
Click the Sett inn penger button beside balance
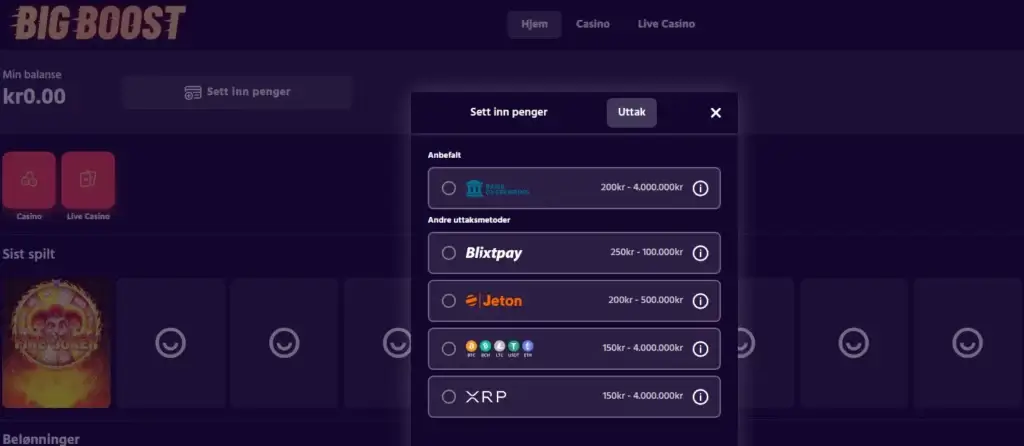[237, 92]
